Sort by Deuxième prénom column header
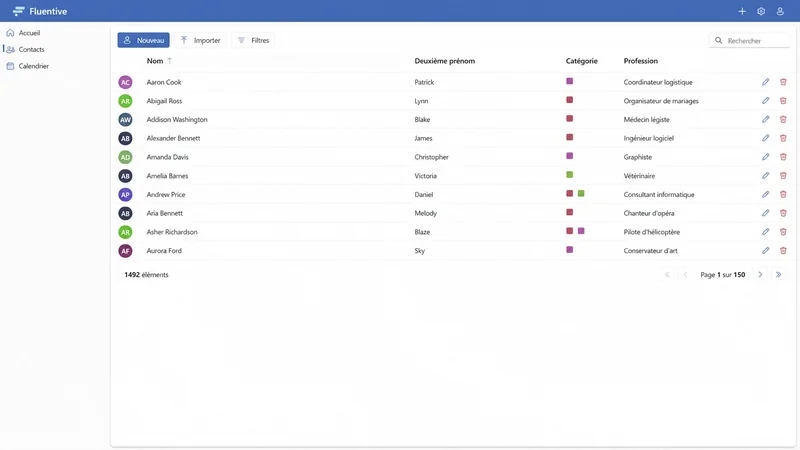Image resolution: width=800 pixels, height=450 pixels. click(444, 61)
